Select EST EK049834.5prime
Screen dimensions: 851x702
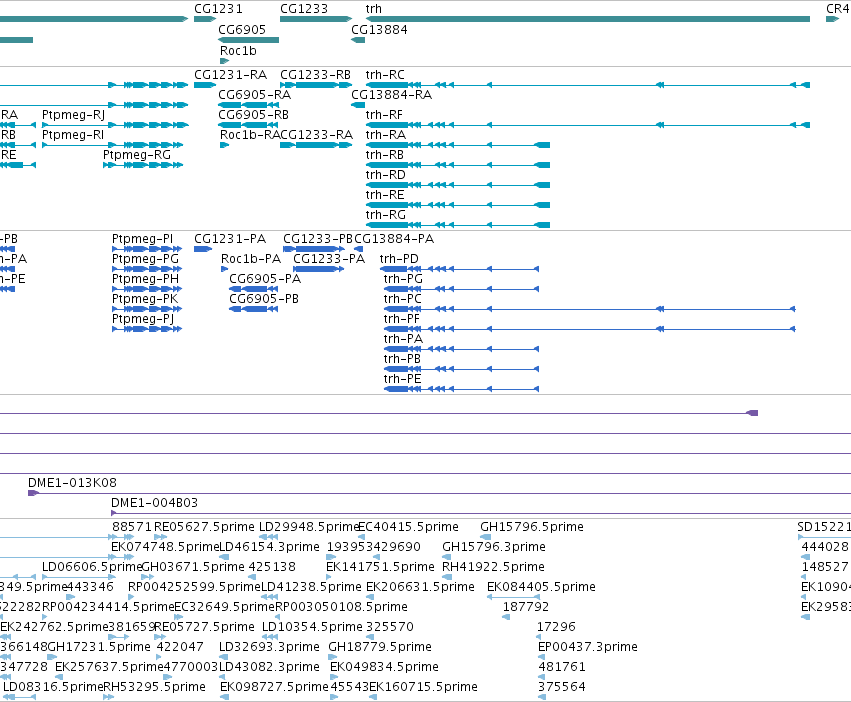pos(384,667)
